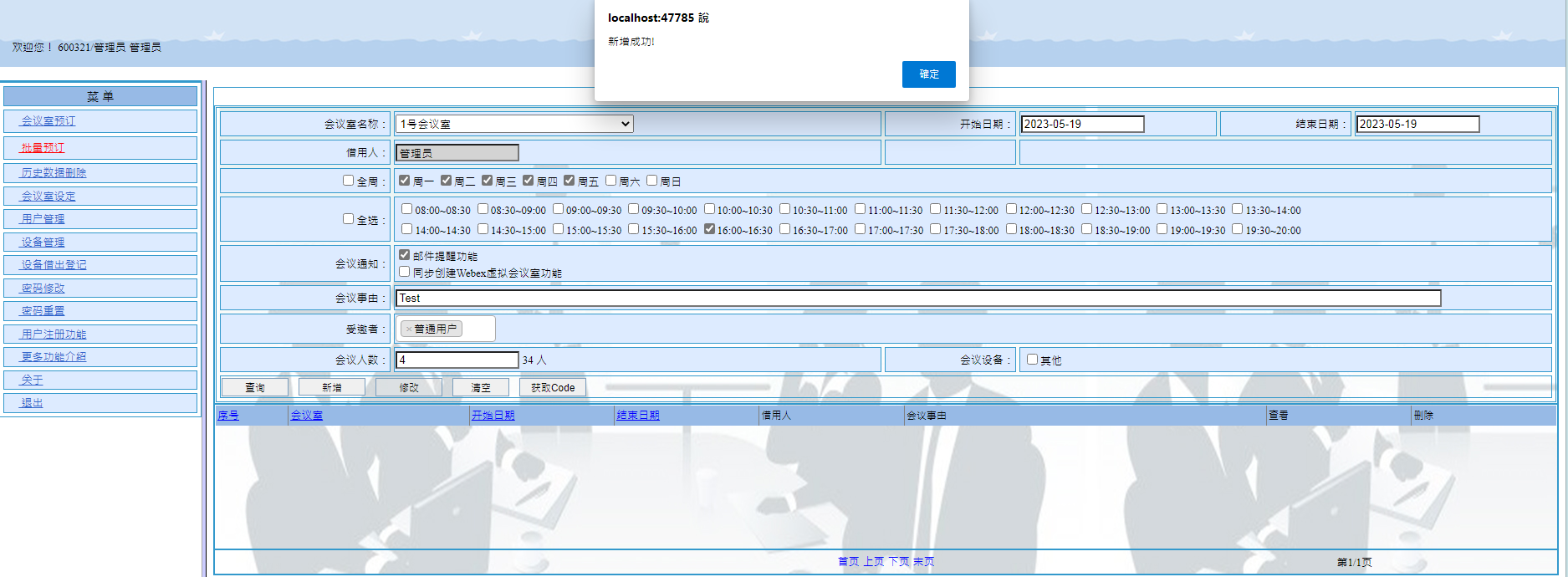1568x577 pixels.
Task: Toggle the 16:00~16:30 time slot checkbox
Action: [709, 229]
